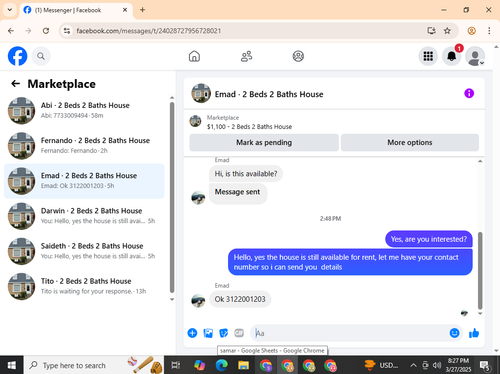Click the 'Hi, is this available?' message
The image size is (500, 374).
coord(246,174)
